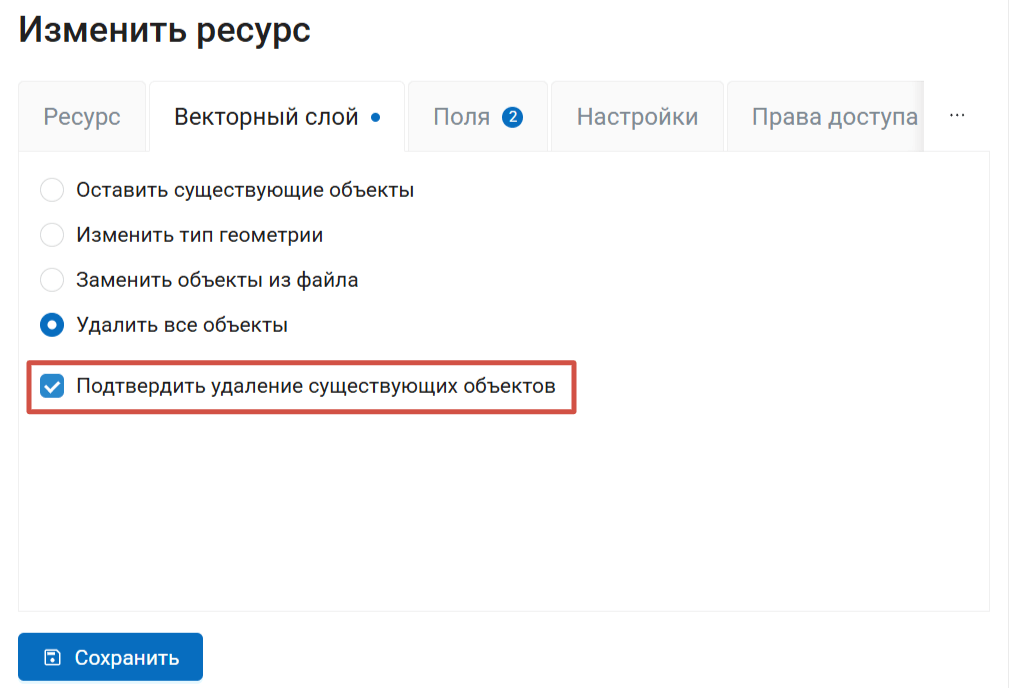Go to the Поля tab
The image size is (1016, 688).
[478, 117]
